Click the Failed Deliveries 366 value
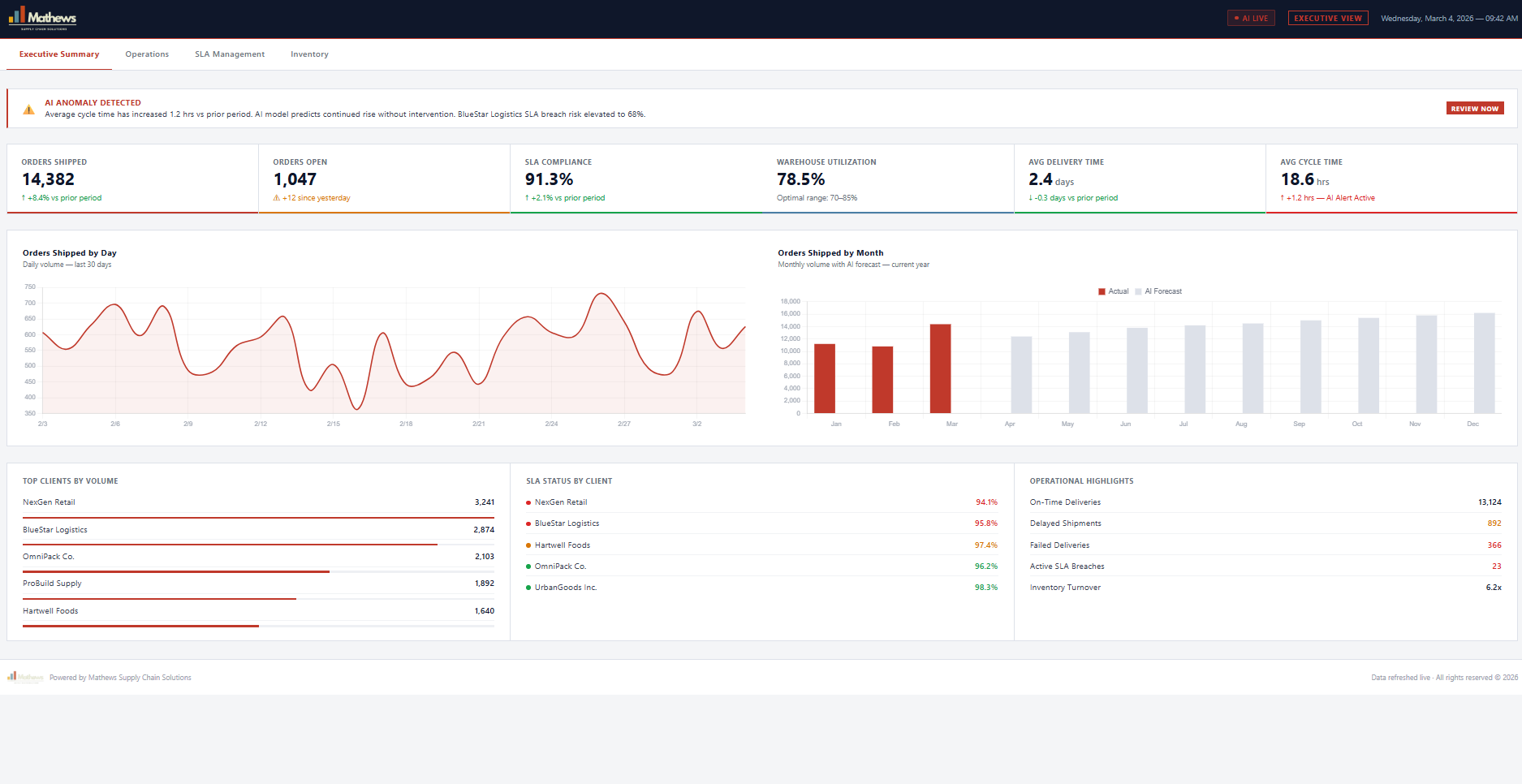 coord(1494,545)
